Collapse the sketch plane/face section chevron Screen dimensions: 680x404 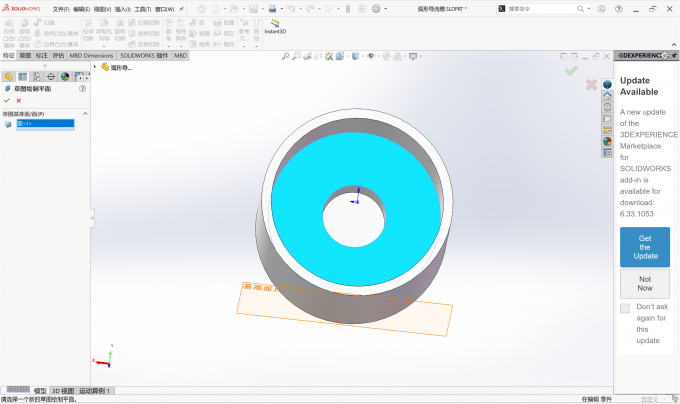pos(85,114)
